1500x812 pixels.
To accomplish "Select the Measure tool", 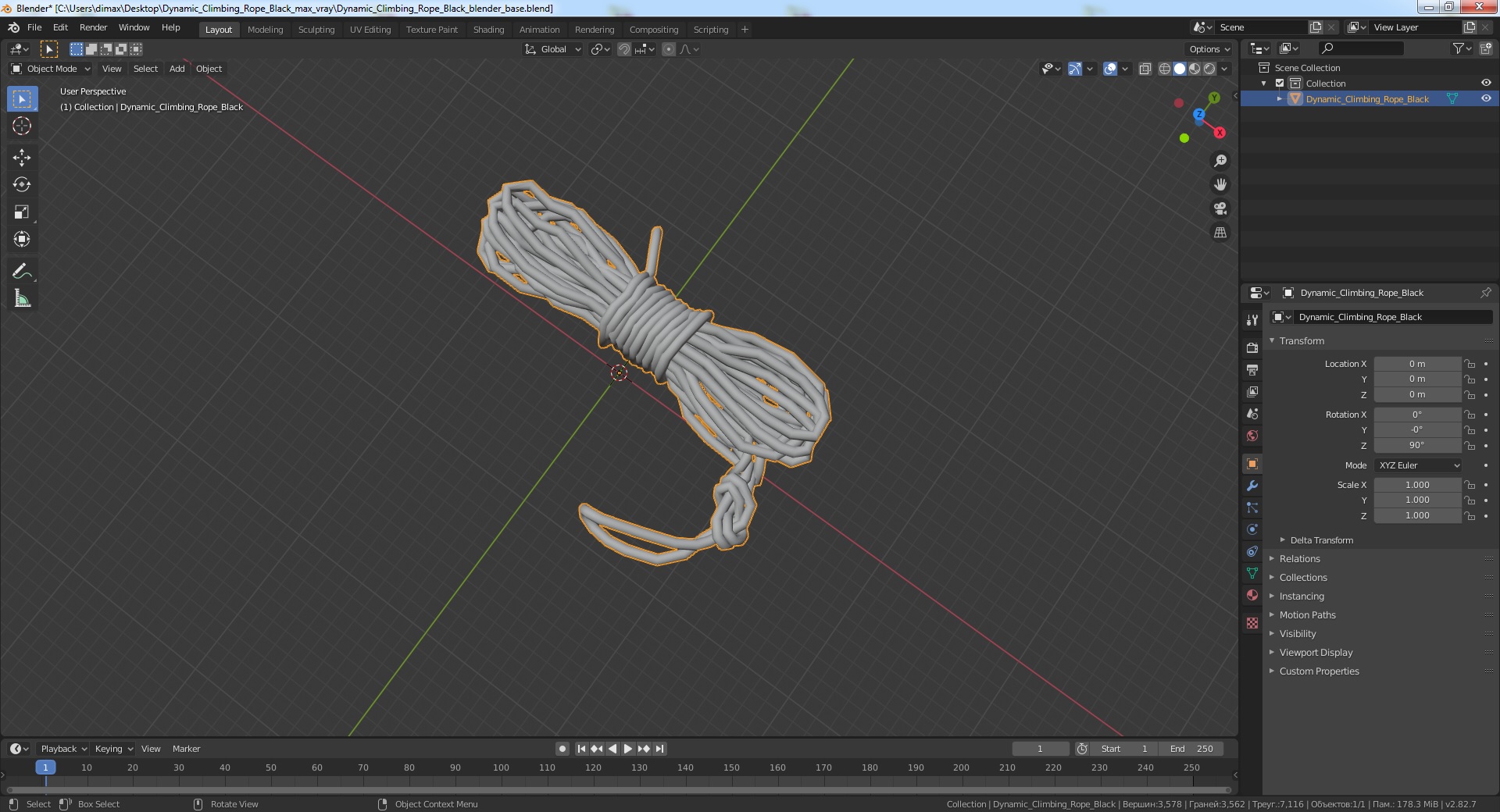I will tap(22, 298).
